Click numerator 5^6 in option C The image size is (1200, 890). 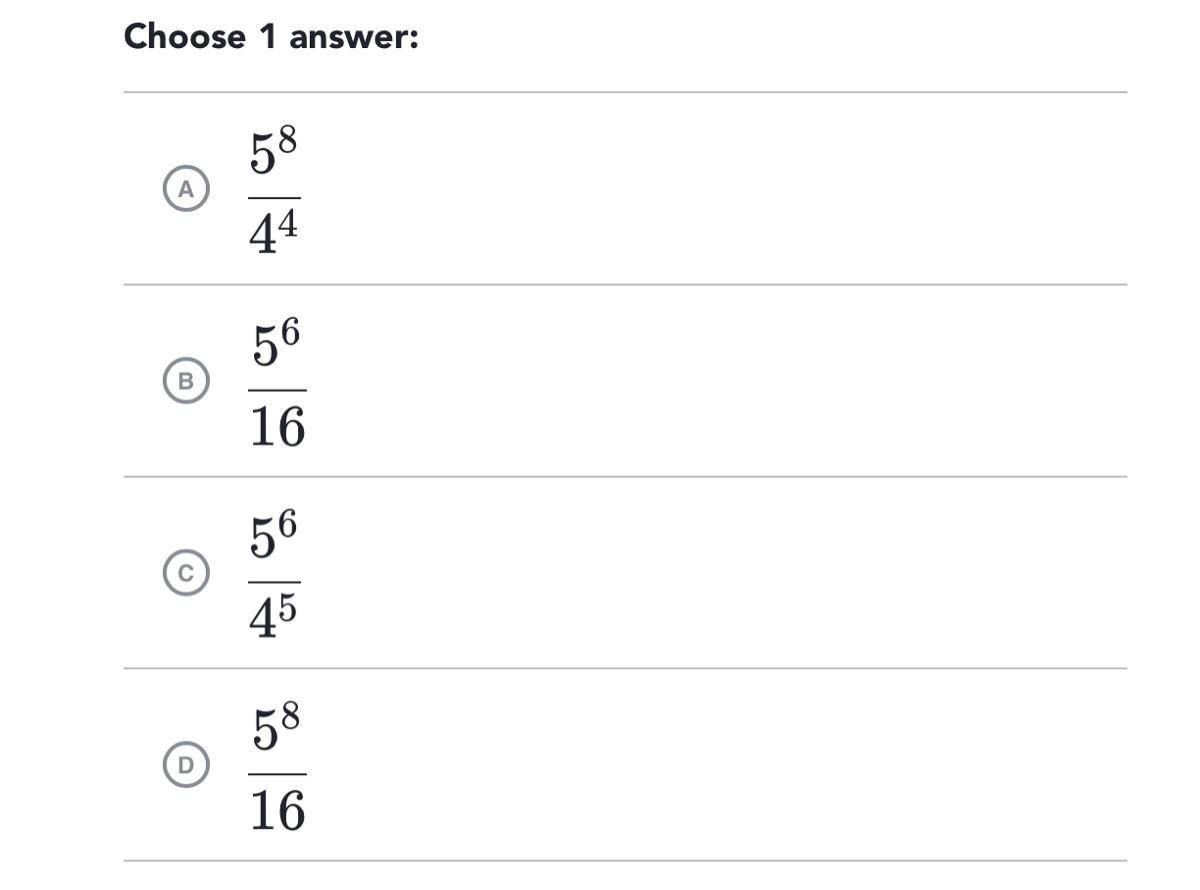click(274, 538)
